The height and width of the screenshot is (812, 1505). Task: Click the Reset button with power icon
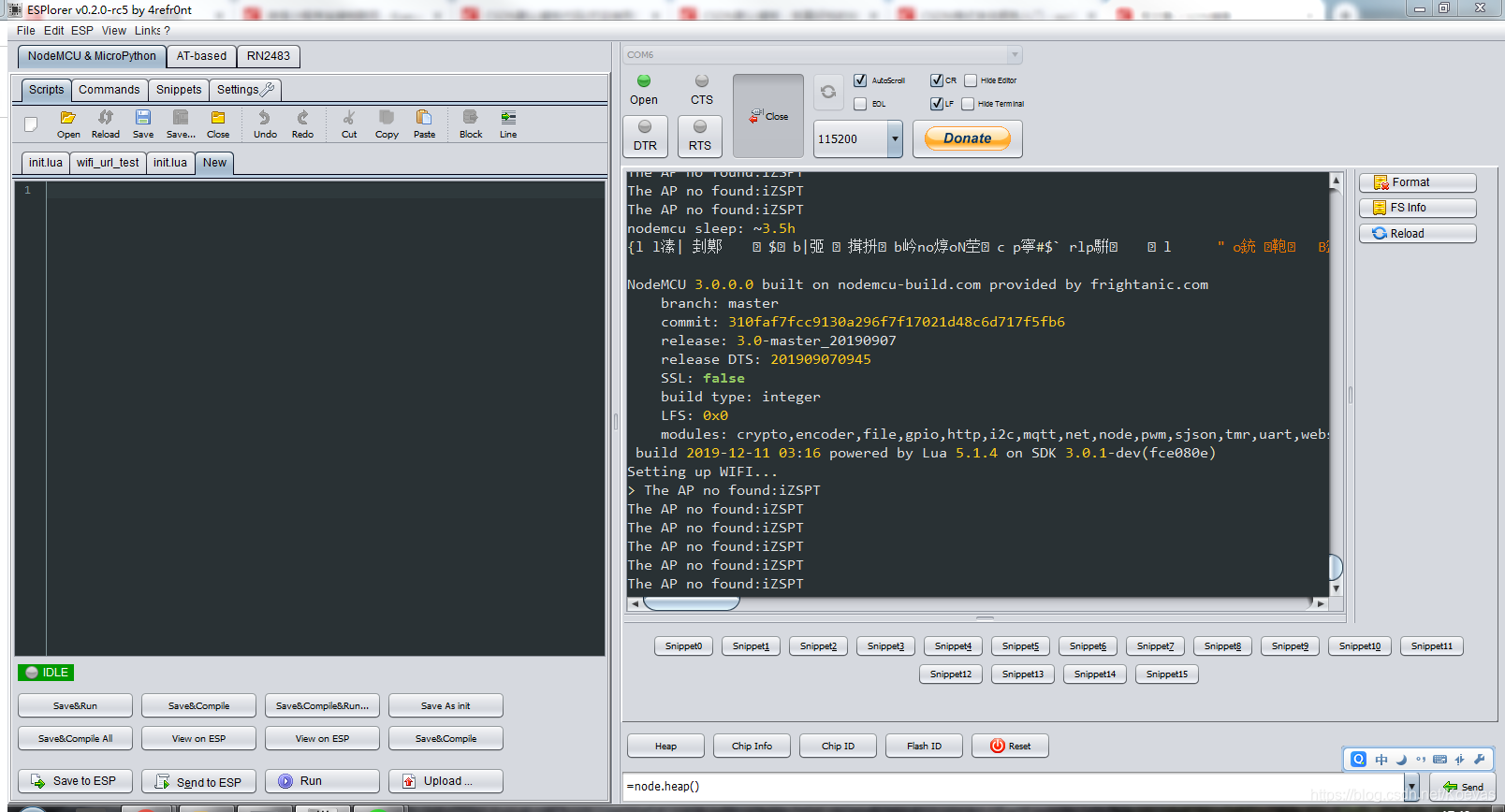coord(1010,746)
